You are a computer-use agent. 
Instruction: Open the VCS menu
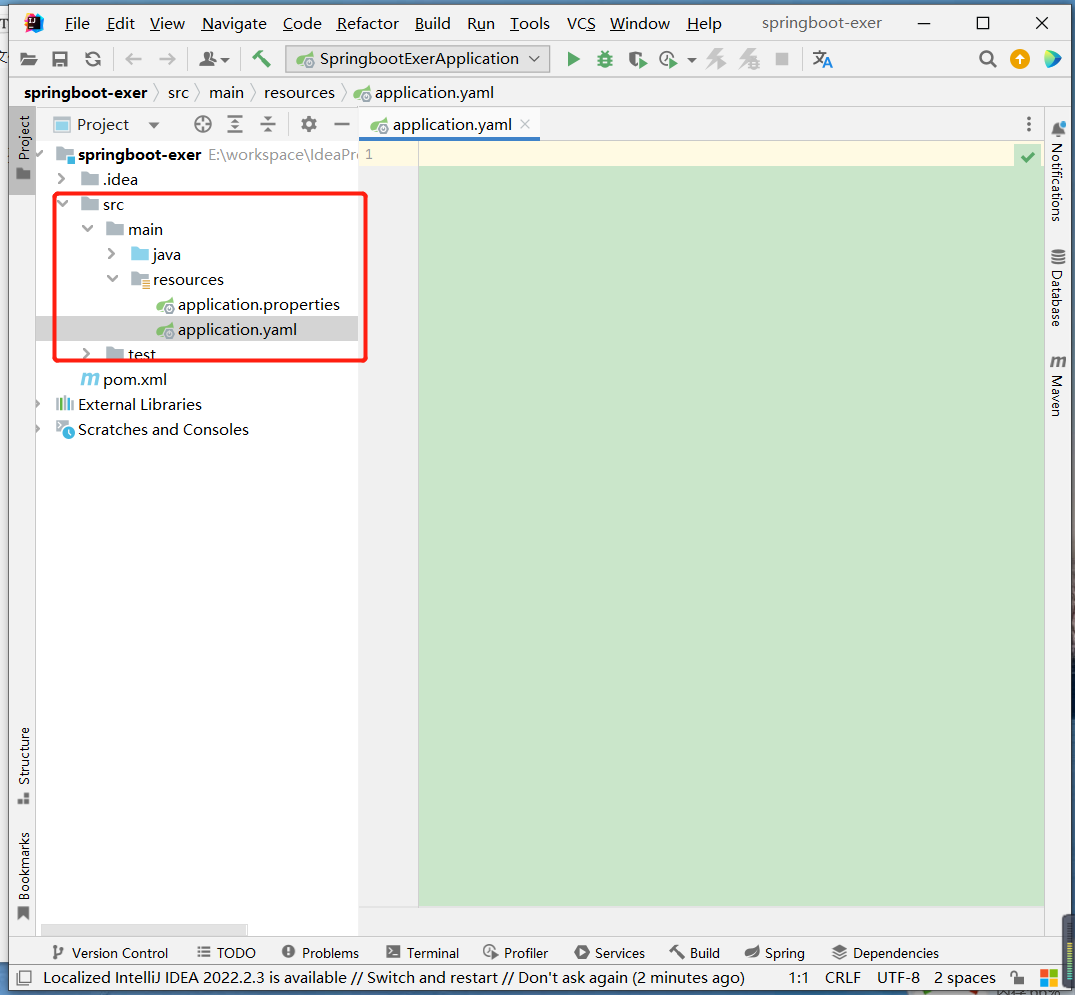581,23
